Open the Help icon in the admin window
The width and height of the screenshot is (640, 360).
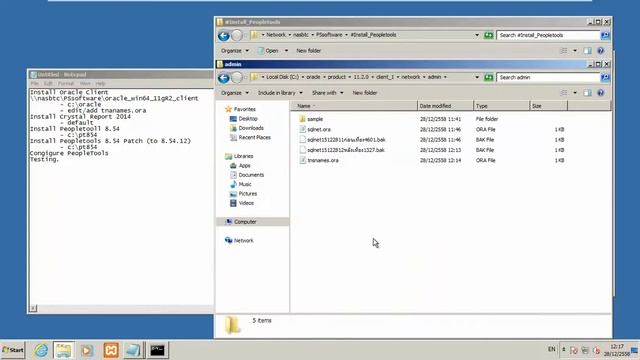(x=600, y=93)
